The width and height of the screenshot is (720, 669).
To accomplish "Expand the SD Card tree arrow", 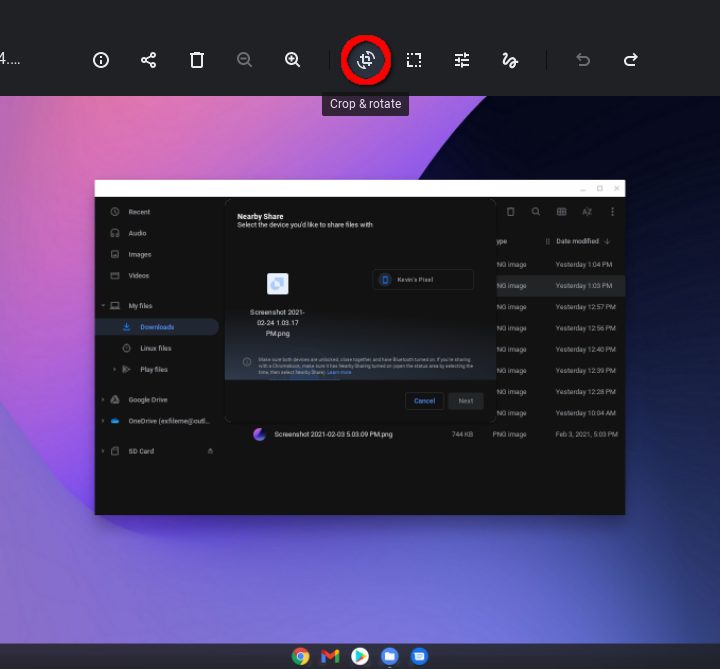I will point(103,451).
